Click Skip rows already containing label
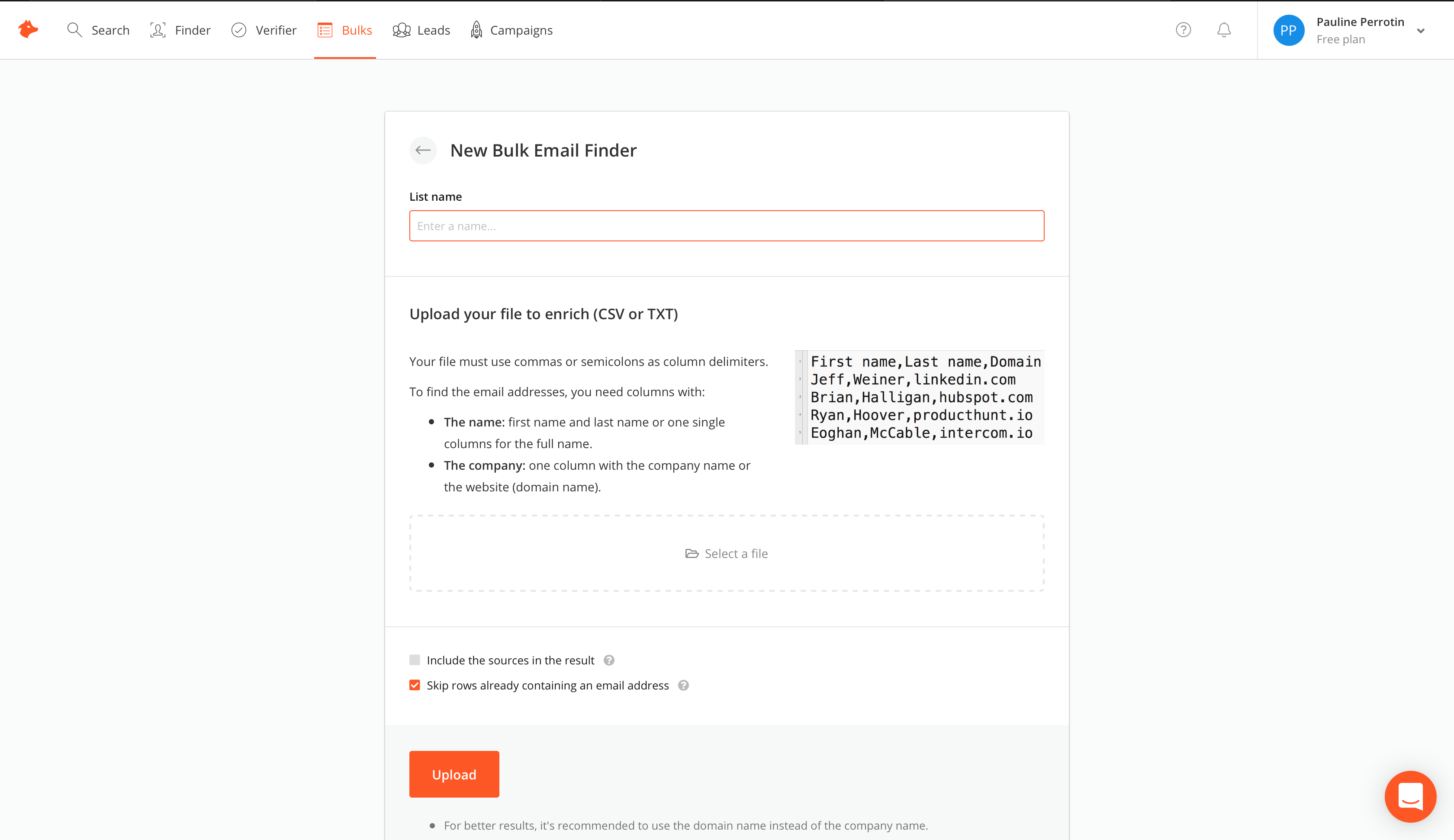1454x840 pixels. 547,686
